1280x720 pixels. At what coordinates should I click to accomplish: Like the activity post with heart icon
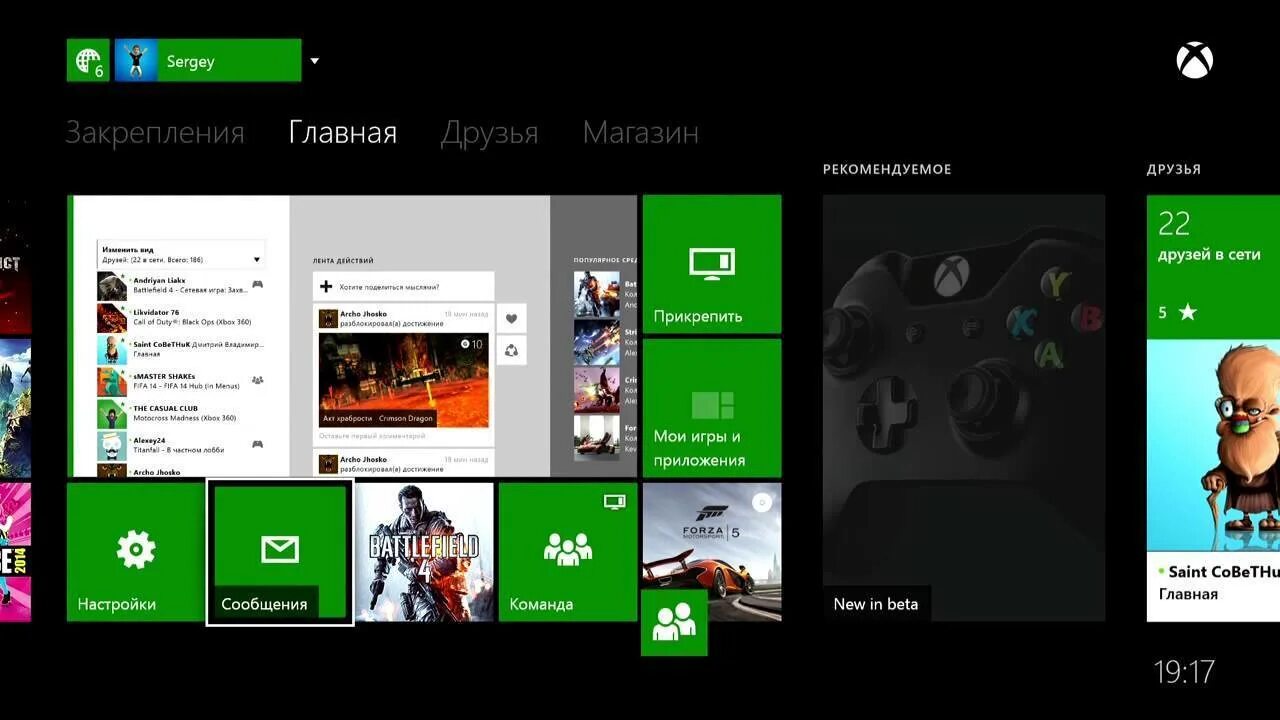click(511, 319)
